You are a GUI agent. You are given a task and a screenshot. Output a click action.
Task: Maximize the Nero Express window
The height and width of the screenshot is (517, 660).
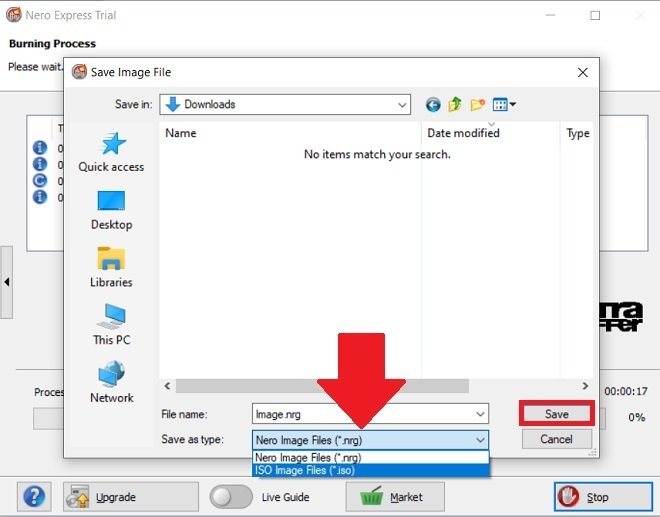pyautogui.click(x=595, y=16)
